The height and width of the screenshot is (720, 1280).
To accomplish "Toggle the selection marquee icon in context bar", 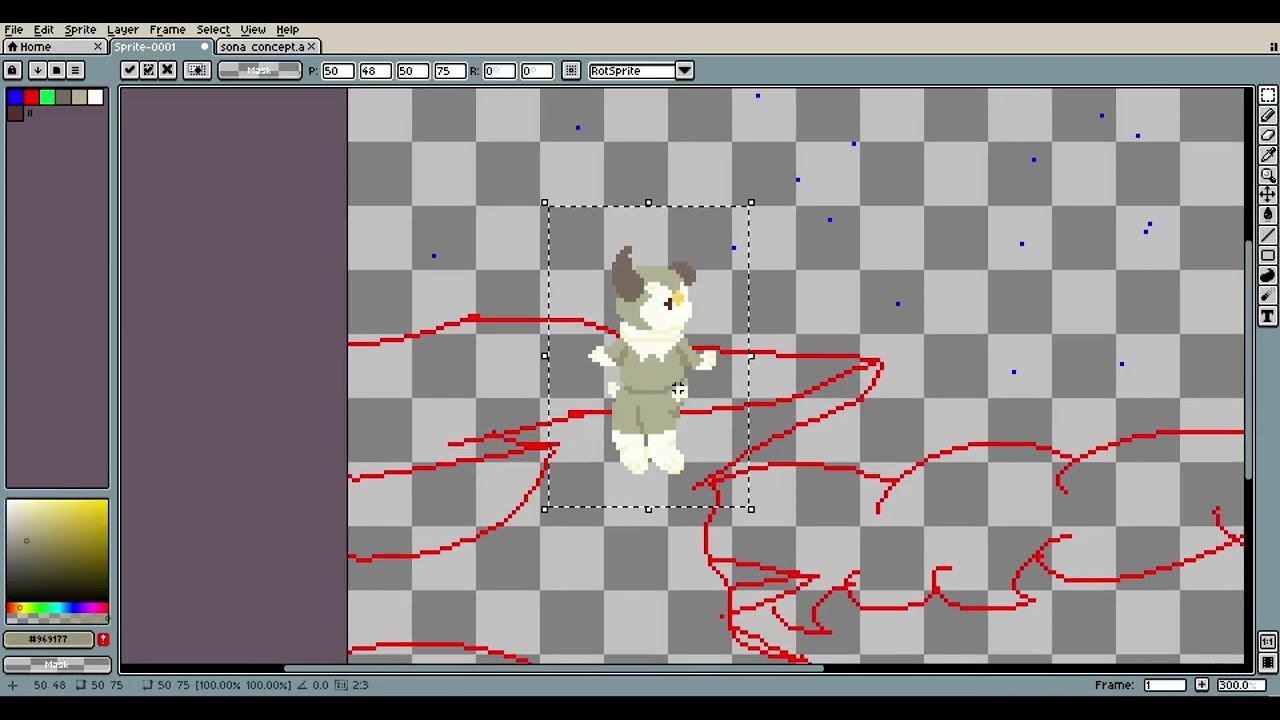I will 197,70.
